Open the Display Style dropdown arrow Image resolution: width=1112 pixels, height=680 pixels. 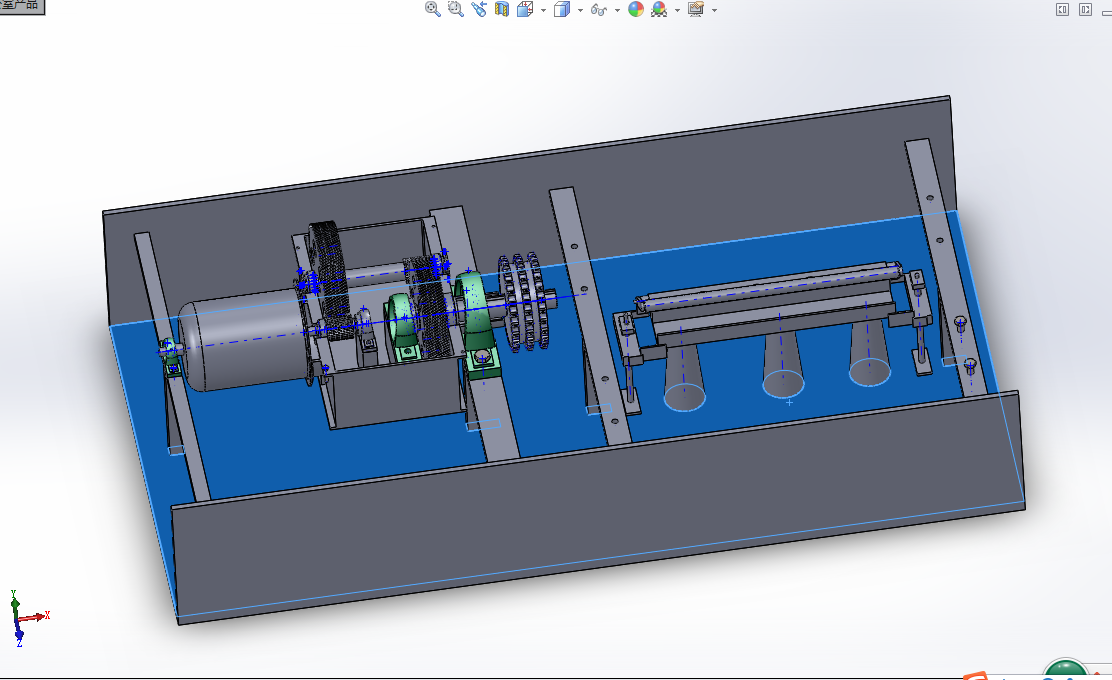580,10
